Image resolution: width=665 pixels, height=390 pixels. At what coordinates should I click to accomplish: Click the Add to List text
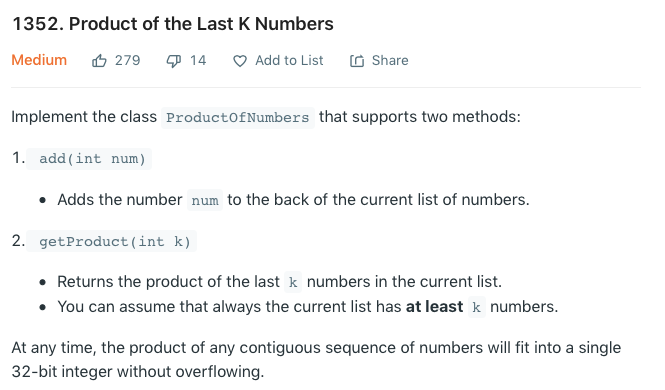[x=289, y=61]
